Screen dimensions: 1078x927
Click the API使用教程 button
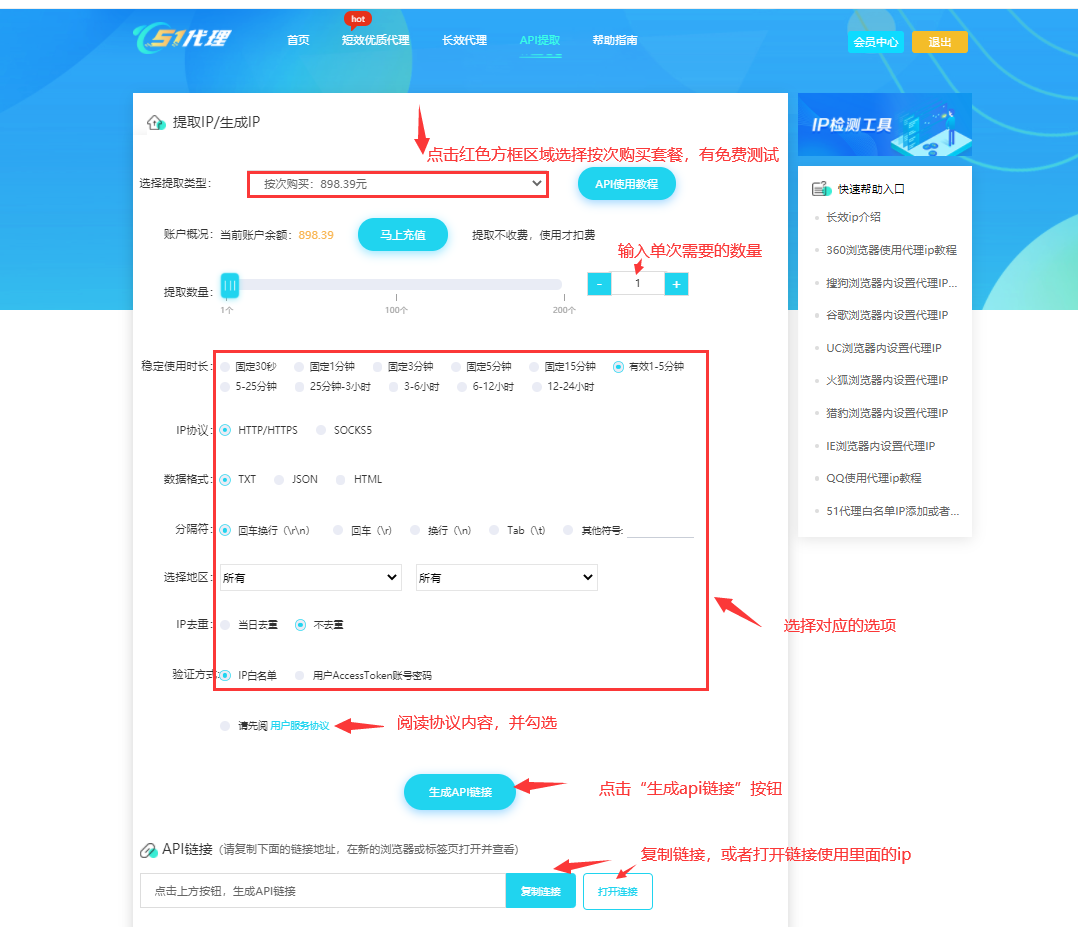[626, 184]
